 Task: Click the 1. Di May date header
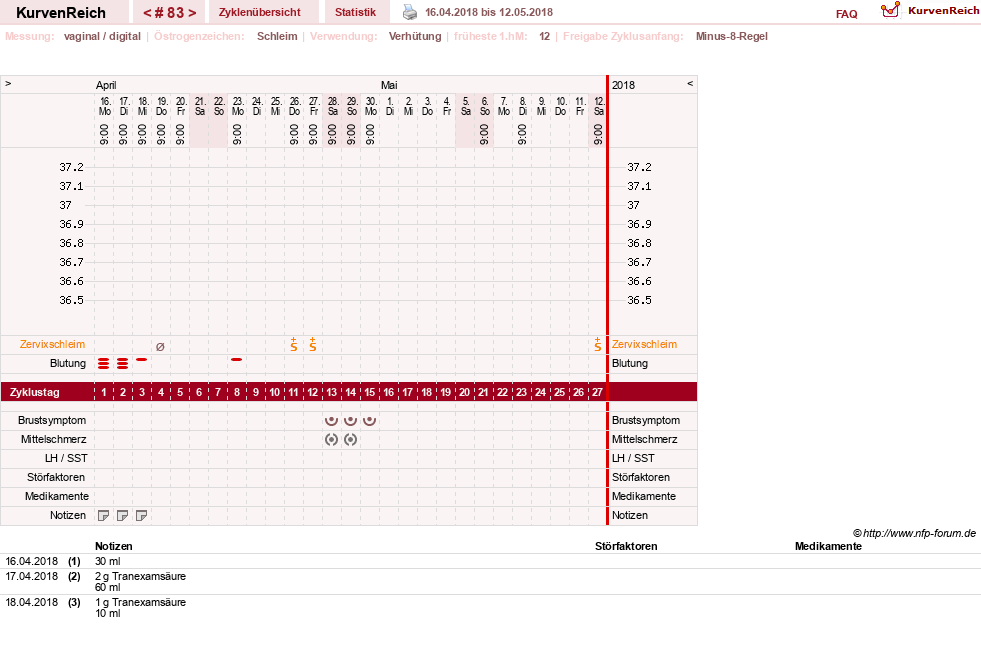tap(389, 106)
